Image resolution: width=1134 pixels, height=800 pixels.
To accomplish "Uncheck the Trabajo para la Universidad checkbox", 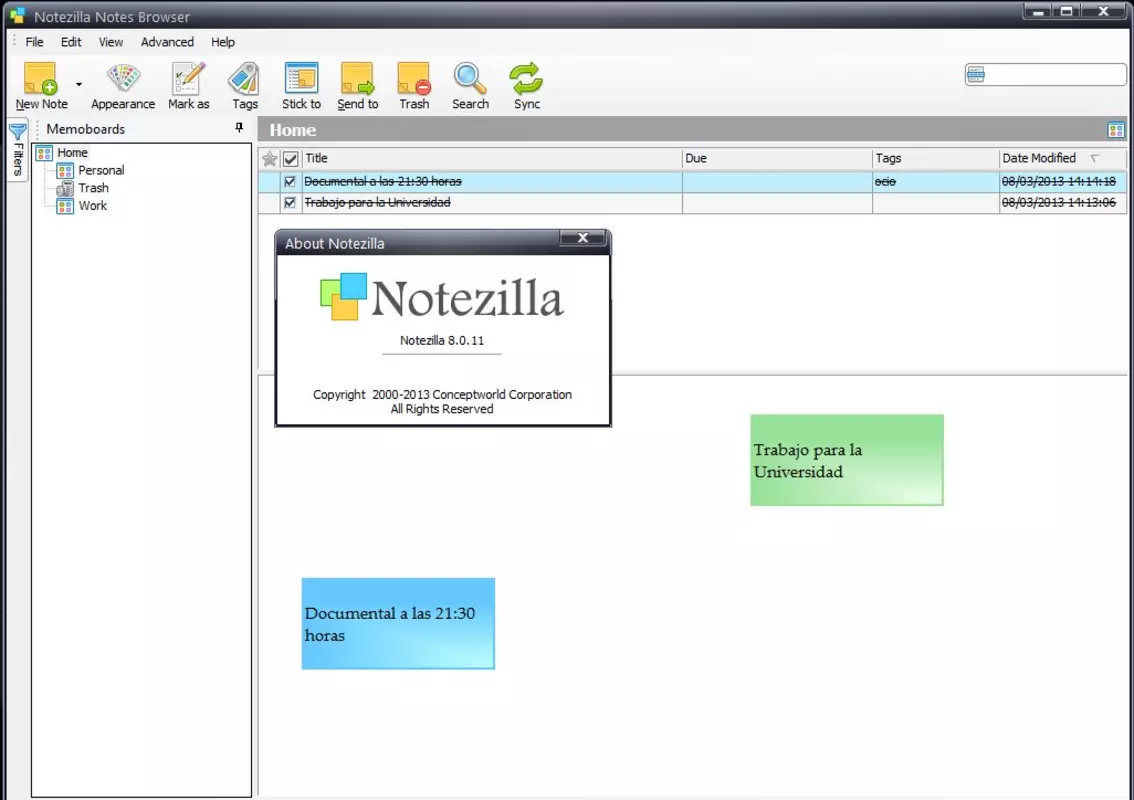I will (x=290, y=203).
